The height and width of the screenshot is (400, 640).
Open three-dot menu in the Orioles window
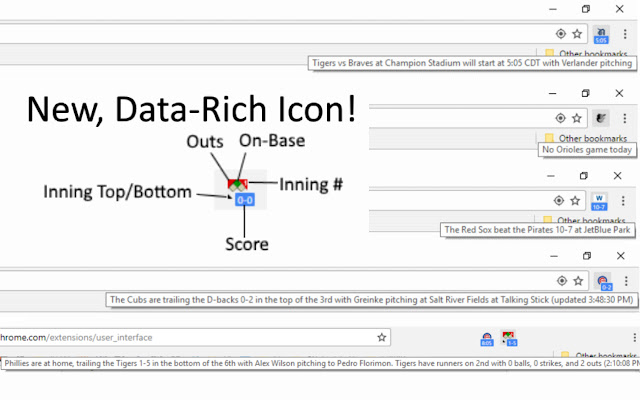tap(624, 118)
